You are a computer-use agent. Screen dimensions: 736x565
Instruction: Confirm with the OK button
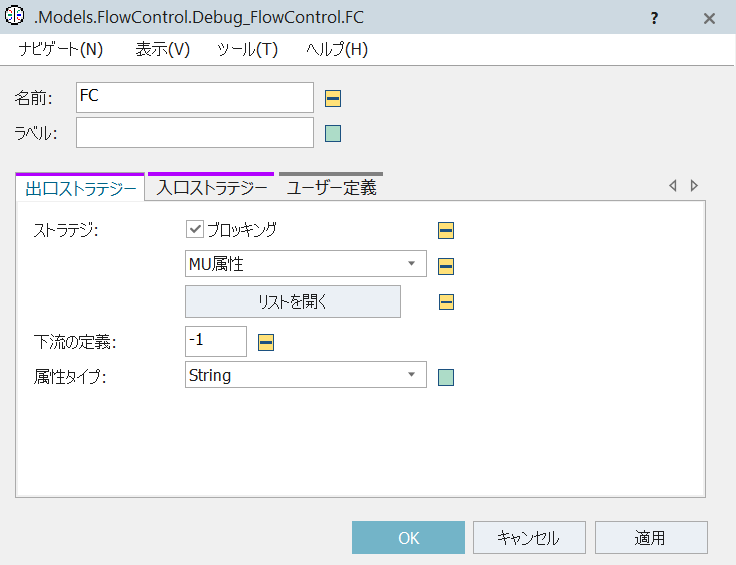click(x=408, y=538)
